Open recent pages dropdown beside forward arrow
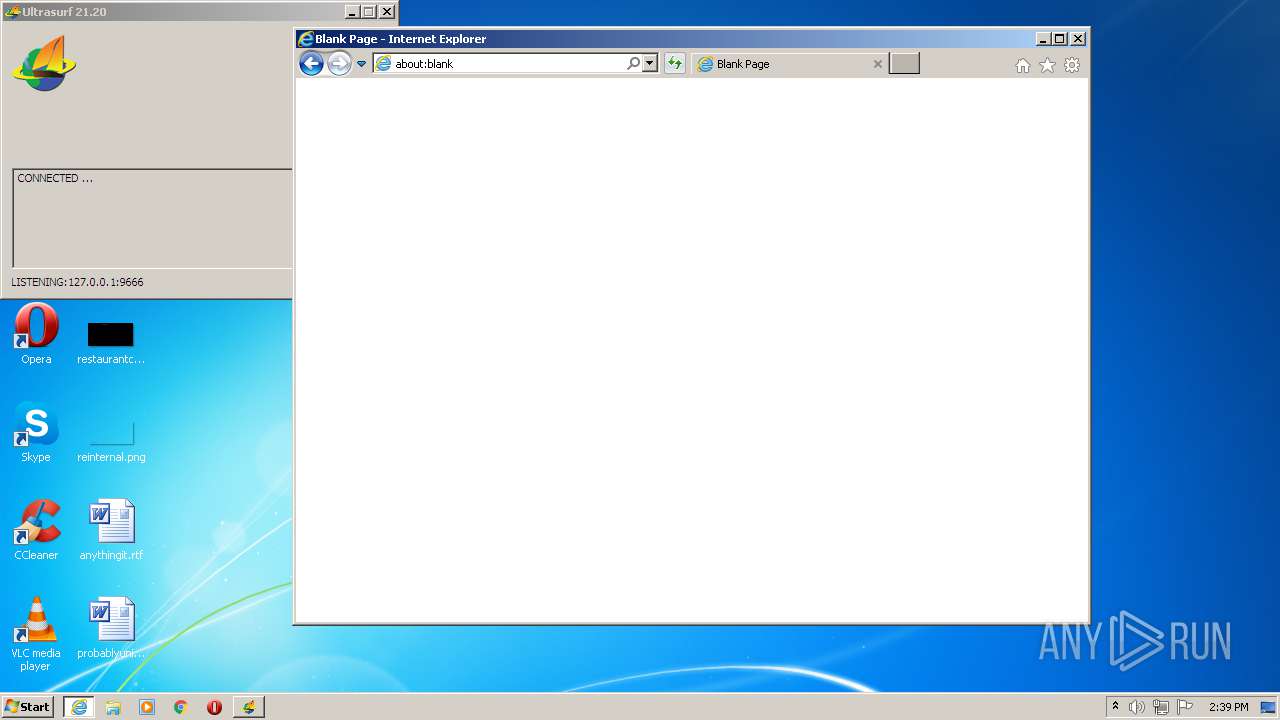This screenshot has height=720, width=1280. coord(362,64)
